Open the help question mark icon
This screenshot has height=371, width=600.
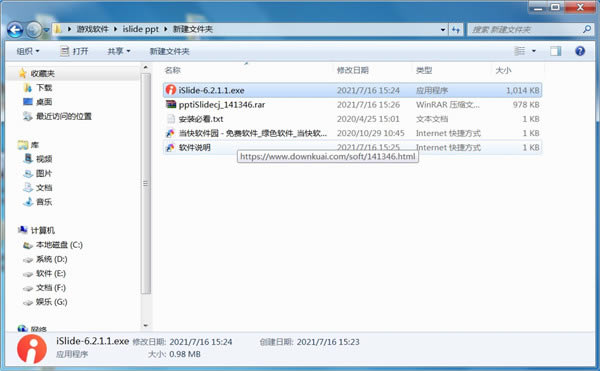click(580, 51)
